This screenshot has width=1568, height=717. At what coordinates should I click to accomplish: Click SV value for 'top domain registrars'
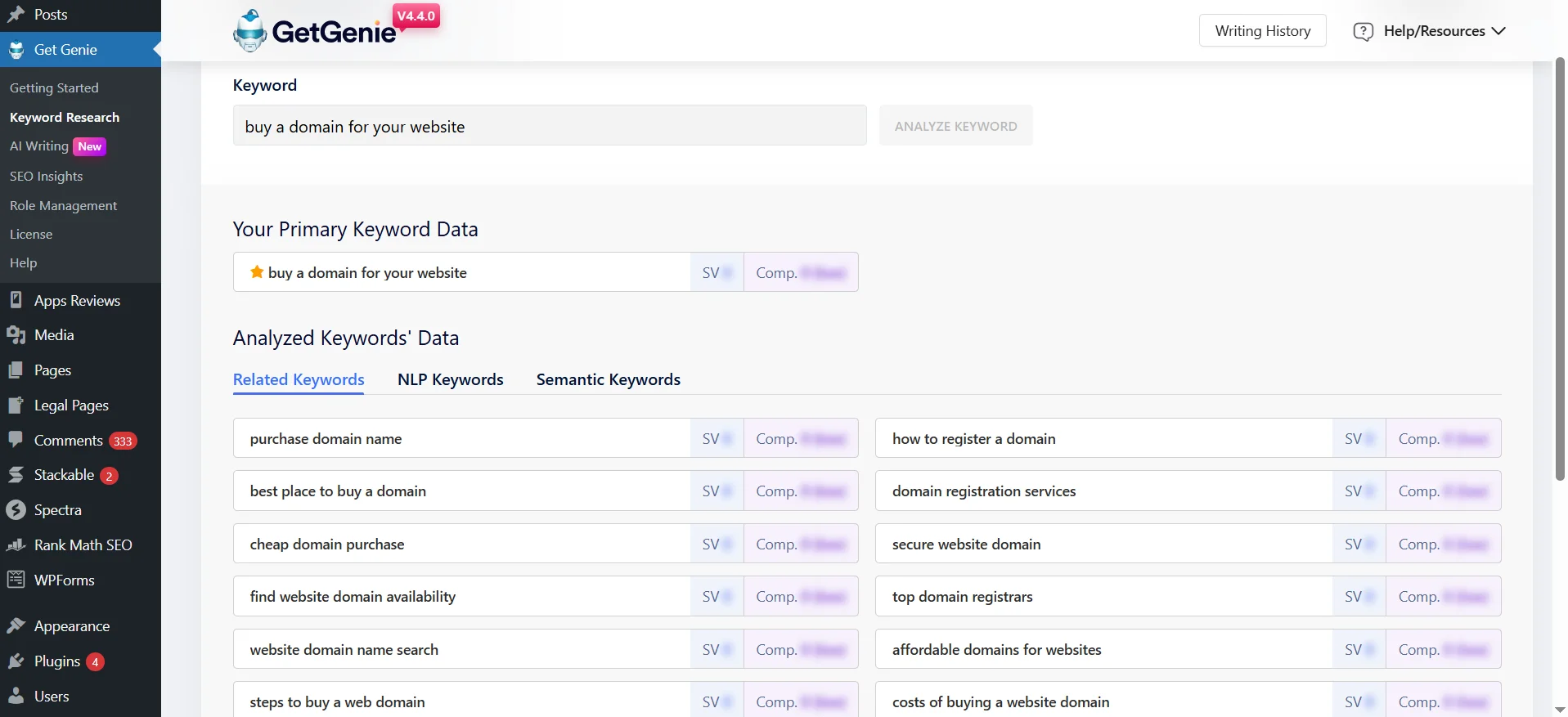tap(1359, 596)
